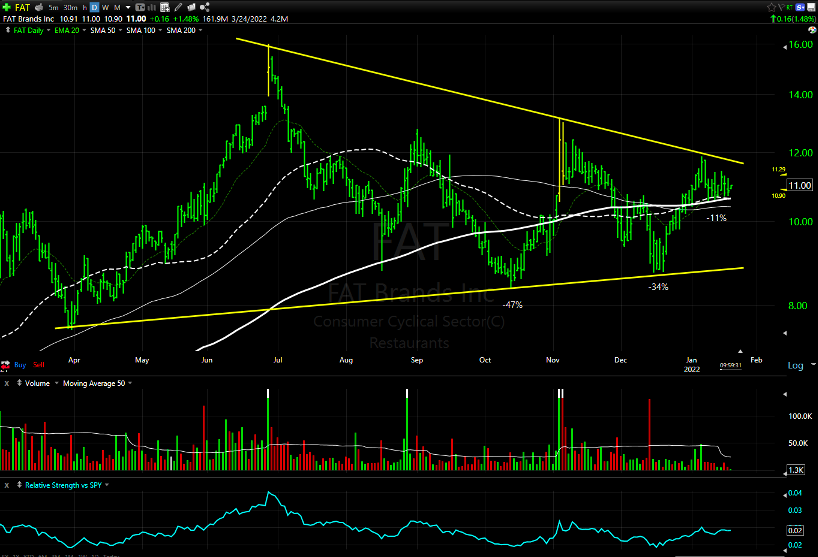Click the -34% annotation label
818x557 pixels.
(658, 287)
